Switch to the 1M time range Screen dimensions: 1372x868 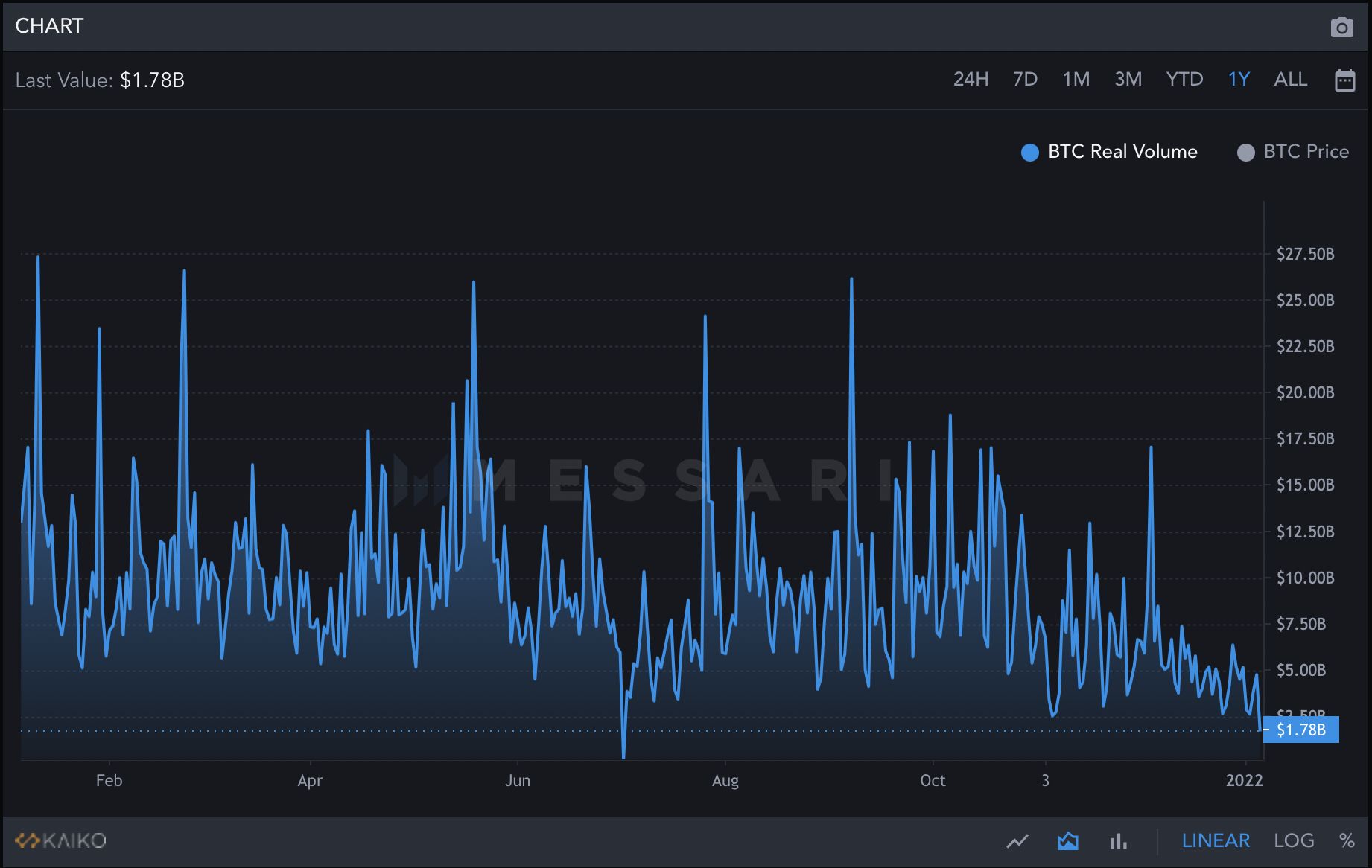pos(1076,80)
